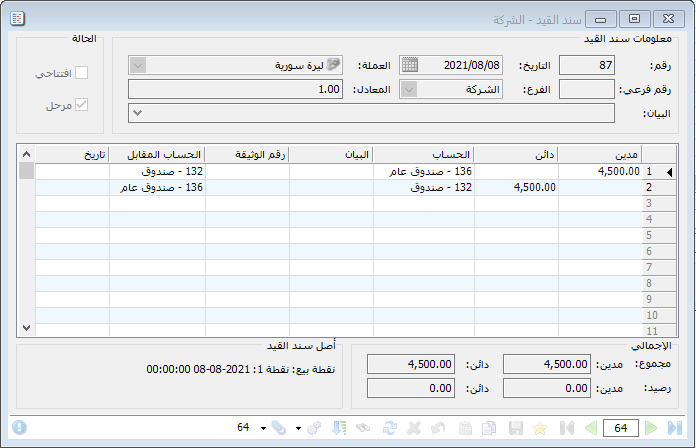Click the clipboard paste icon
Screen dimensions: 696x448
(465, 428)
